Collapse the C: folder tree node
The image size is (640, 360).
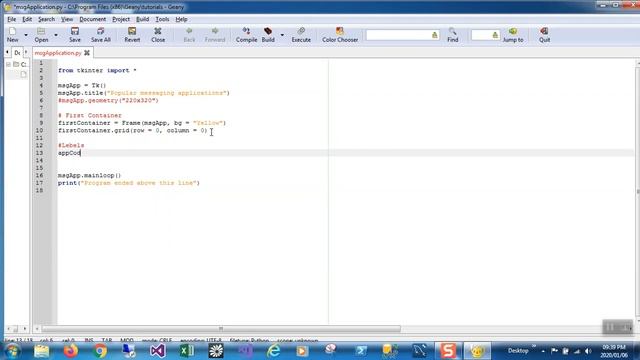tap(8, 64)
